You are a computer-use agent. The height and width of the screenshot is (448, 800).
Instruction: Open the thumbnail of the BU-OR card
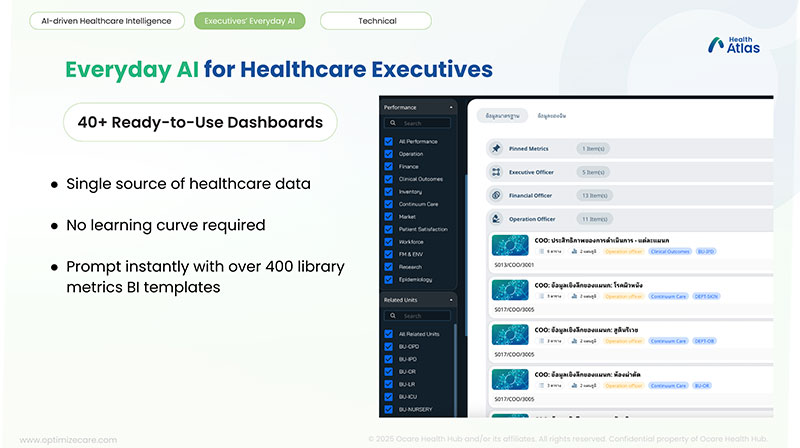510,380
